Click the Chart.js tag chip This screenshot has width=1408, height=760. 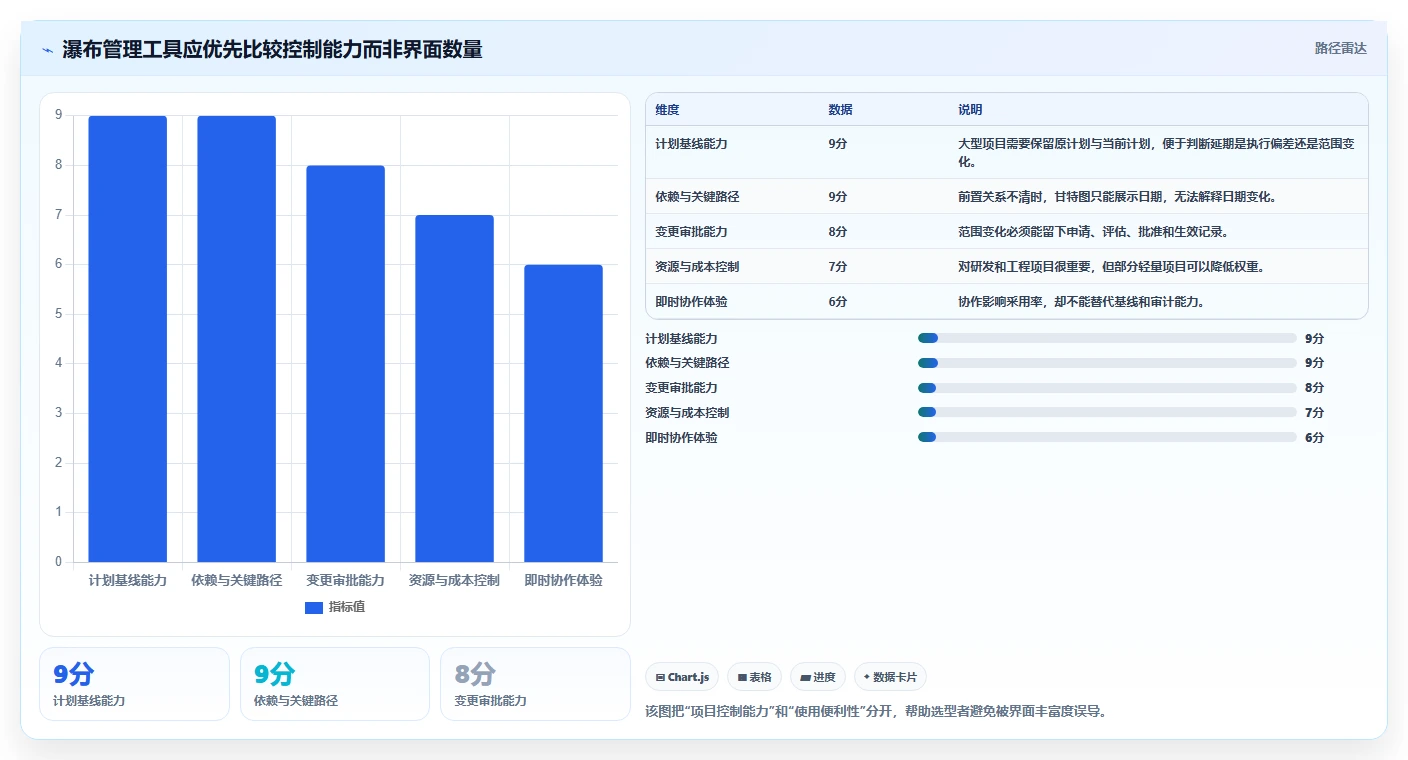coord(682,677)
